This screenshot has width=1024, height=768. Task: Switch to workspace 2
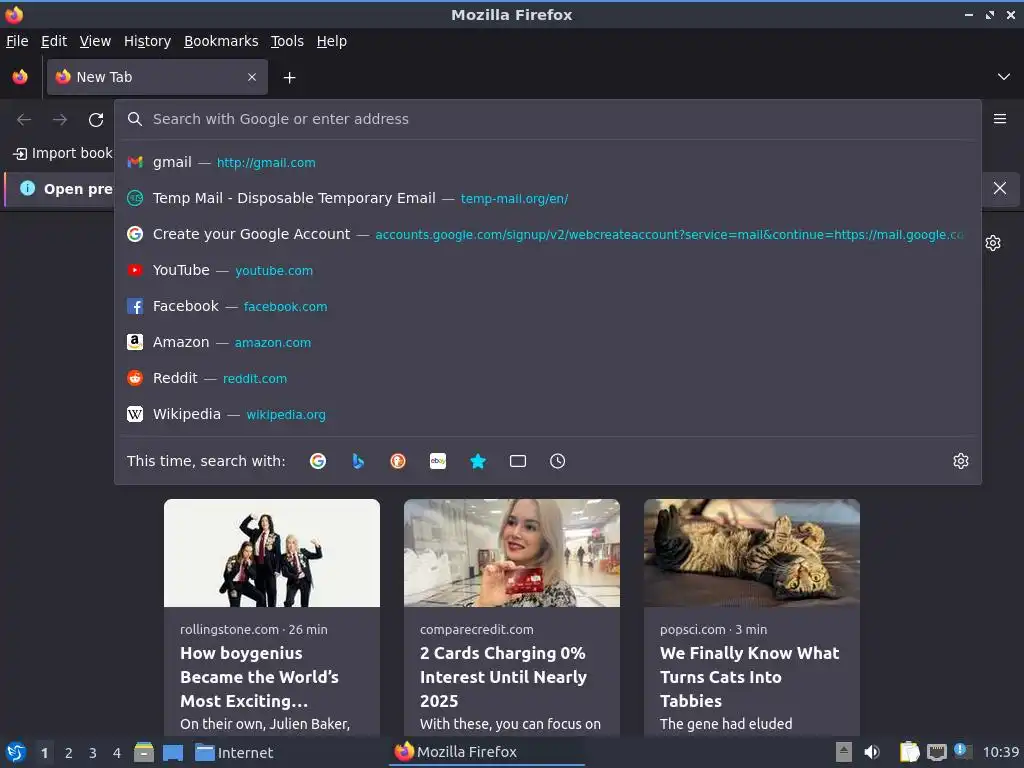point(69,753)
